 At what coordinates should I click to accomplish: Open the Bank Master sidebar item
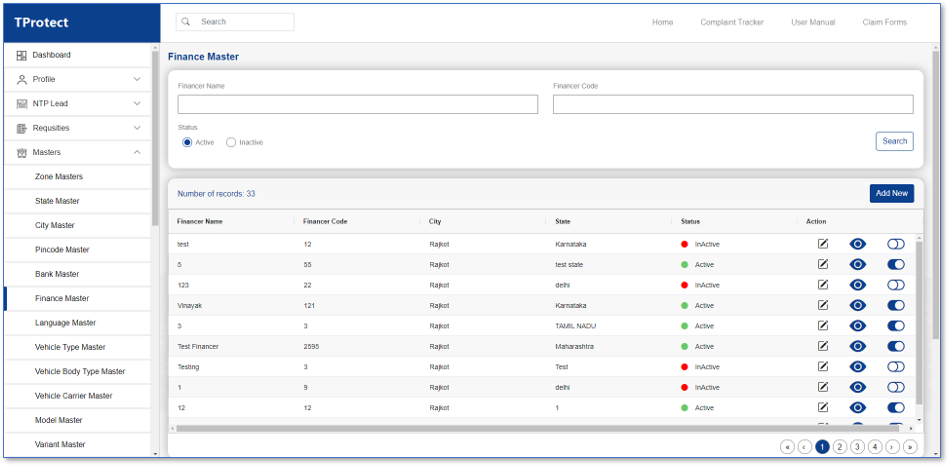coord(57,274)
